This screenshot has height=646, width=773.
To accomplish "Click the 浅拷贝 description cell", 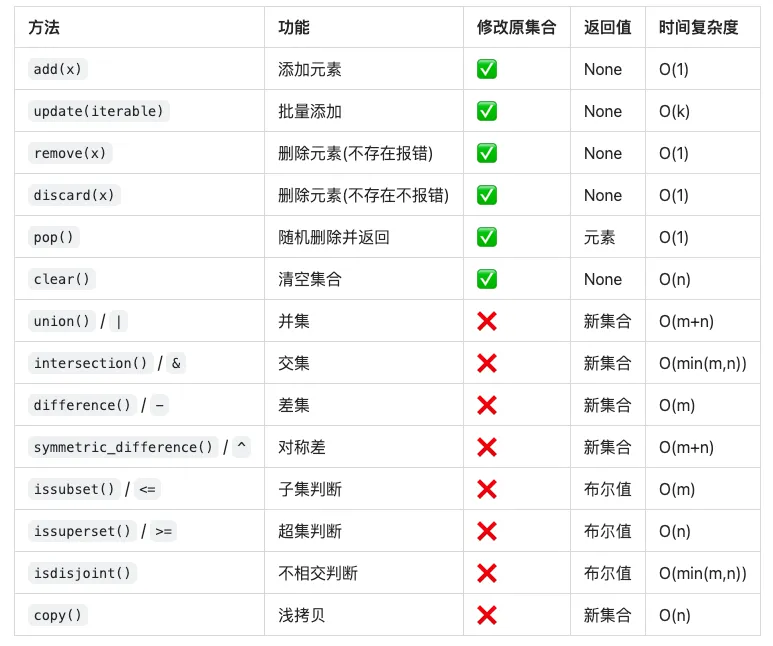I will point(301,615).
